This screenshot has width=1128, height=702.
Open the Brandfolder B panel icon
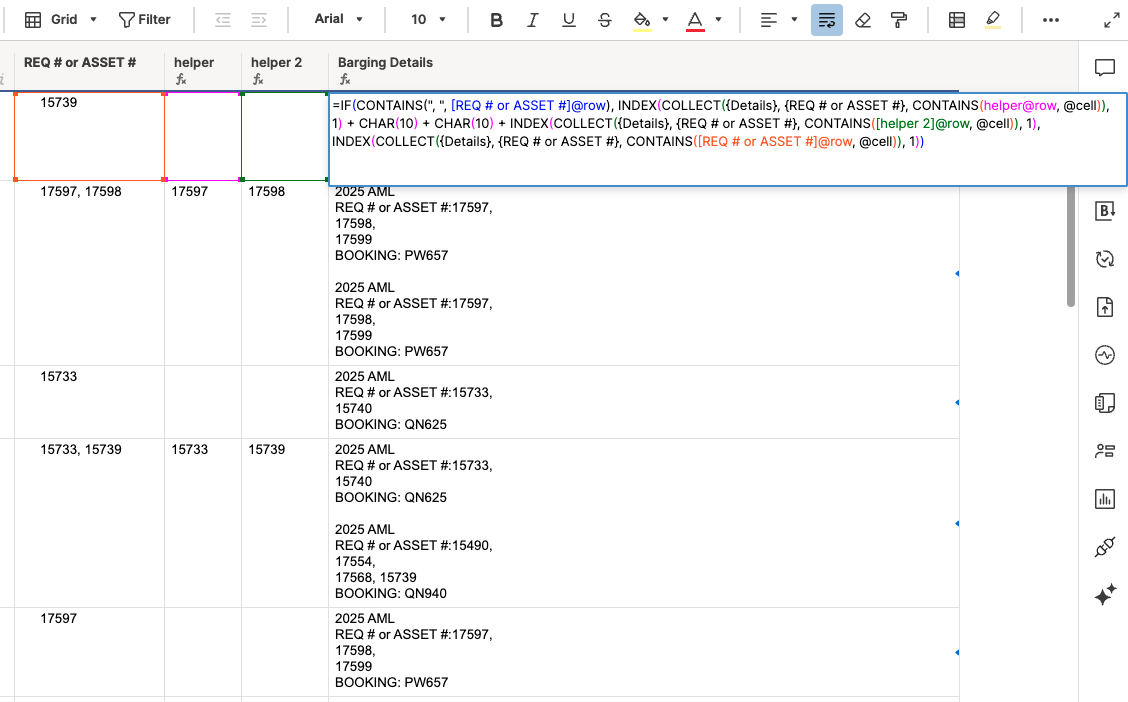pos(1104,211)
